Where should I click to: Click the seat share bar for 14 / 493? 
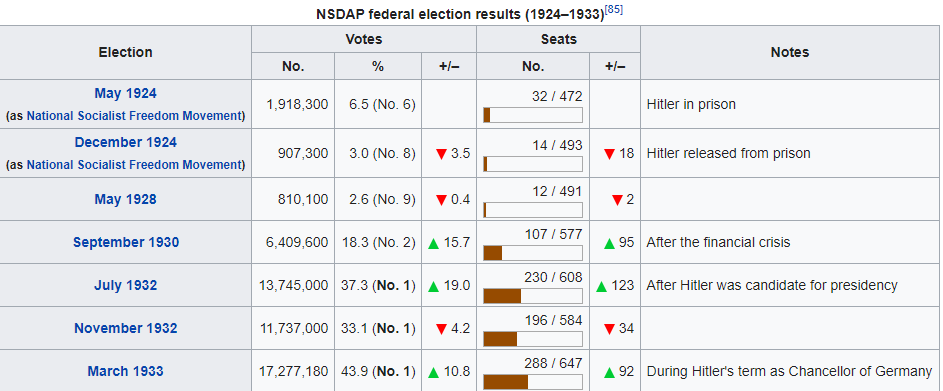[x=533, y=164]
